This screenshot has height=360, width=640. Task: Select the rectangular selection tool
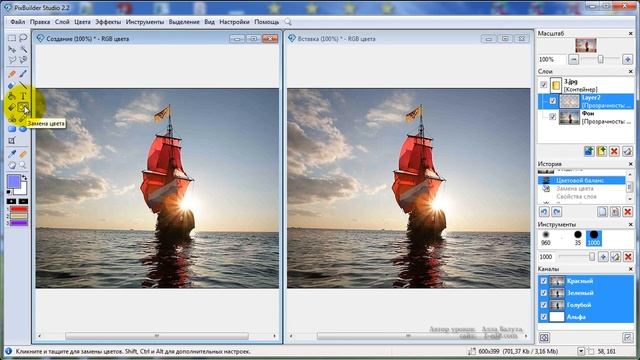[11, 38]
